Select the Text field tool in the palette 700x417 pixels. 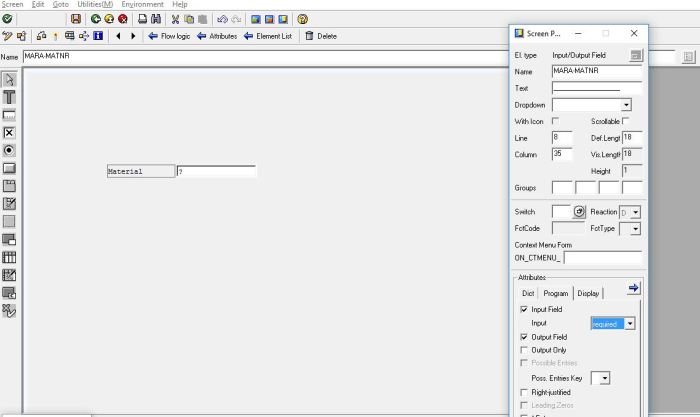coord(9,97)
